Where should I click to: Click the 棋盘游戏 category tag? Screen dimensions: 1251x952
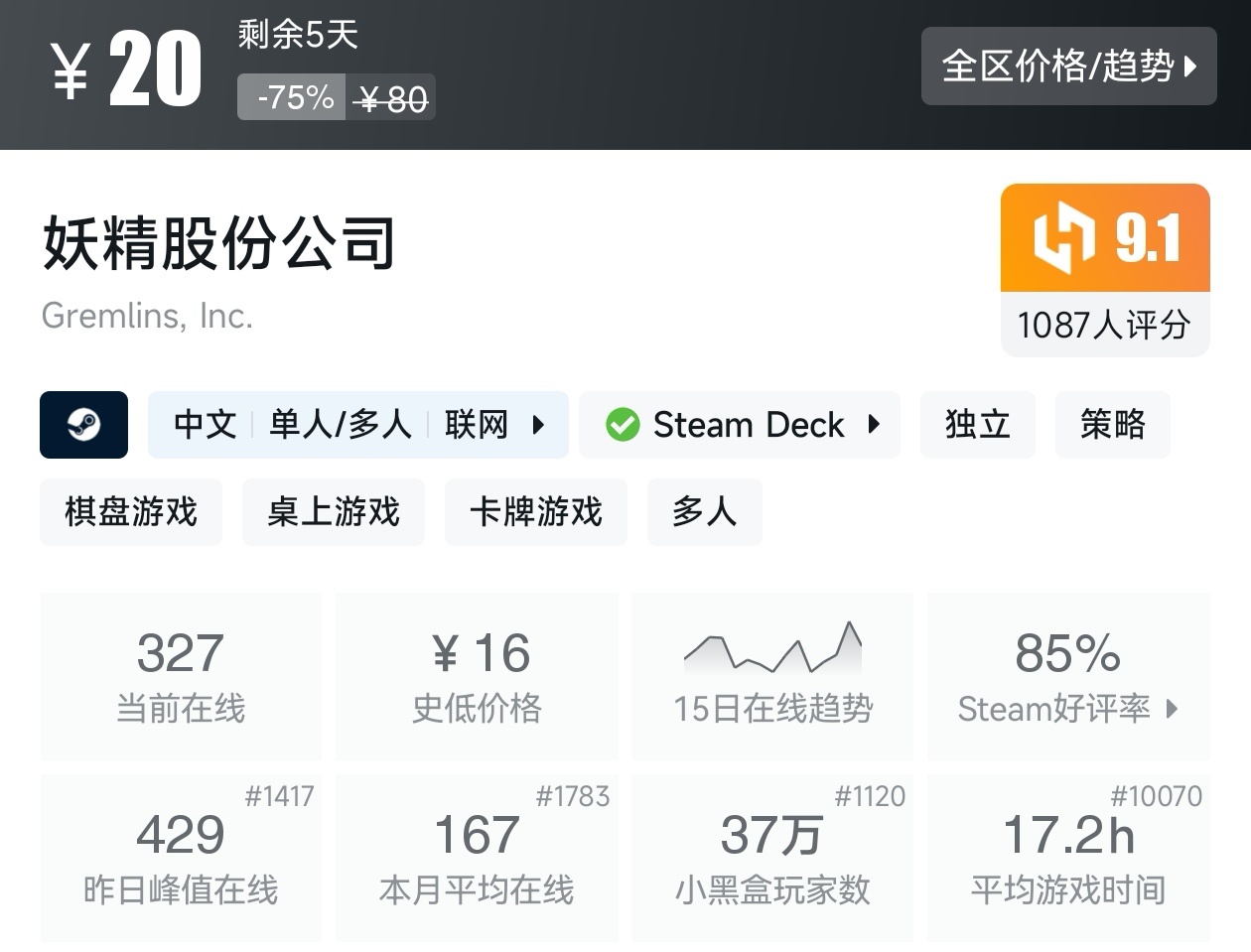pos(130,512)
